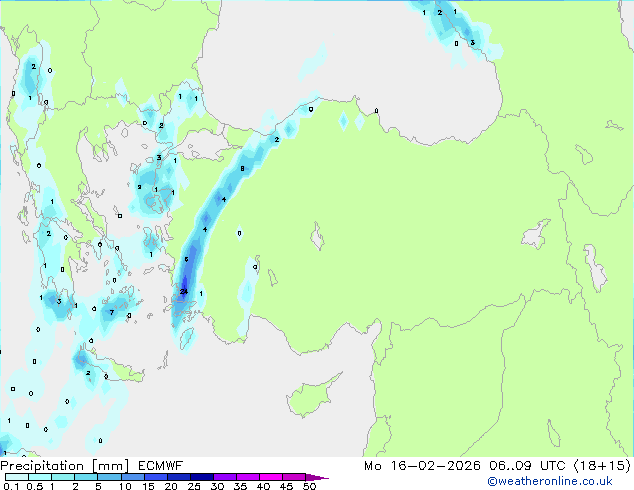634x490 pixels.
Task: Select the 30–35 mm purple legend swatch
Action: click(x=224, y=477)
